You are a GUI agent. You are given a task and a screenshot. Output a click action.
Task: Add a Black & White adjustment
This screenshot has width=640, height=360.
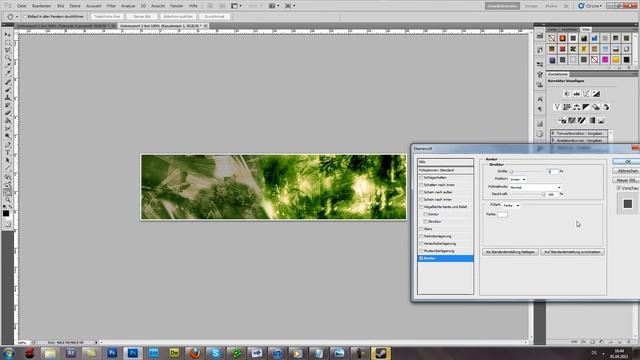(x=586, y=107)
